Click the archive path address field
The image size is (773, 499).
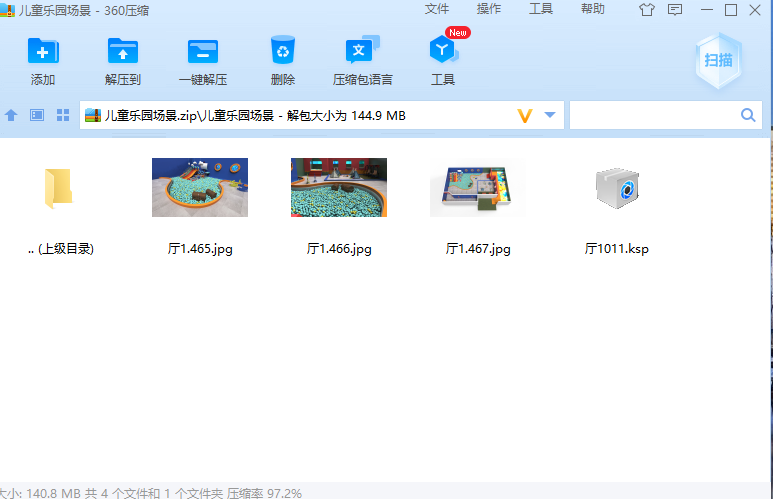(x=322, y=115)
